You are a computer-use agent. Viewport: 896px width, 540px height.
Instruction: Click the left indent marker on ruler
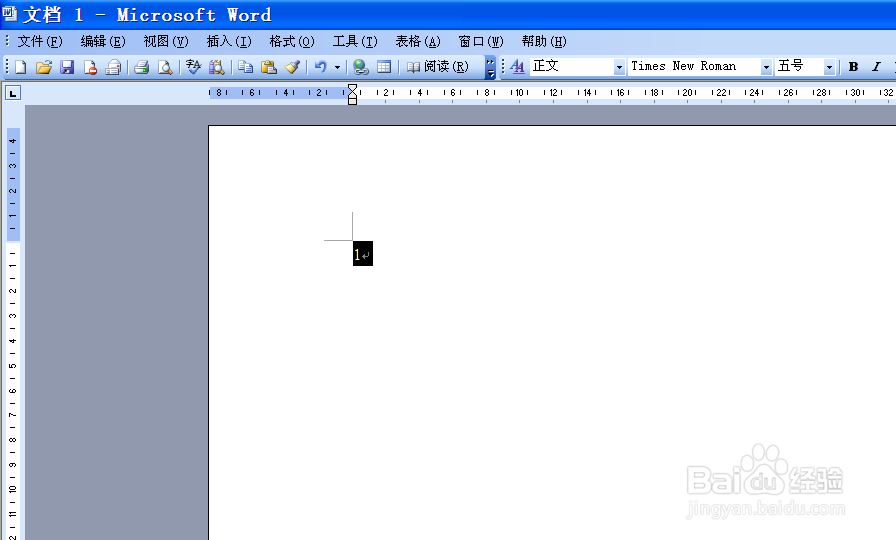(x=353, y=101)
